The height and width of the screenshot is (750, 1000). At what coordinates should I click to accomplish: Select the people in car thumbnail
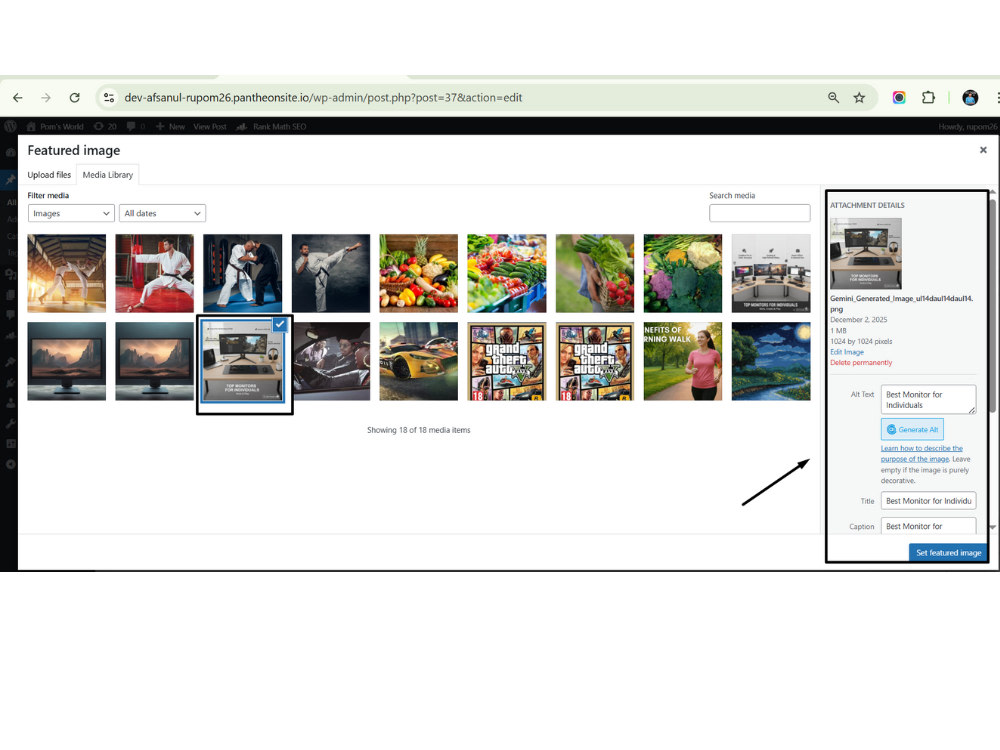[x=332, y=361]
